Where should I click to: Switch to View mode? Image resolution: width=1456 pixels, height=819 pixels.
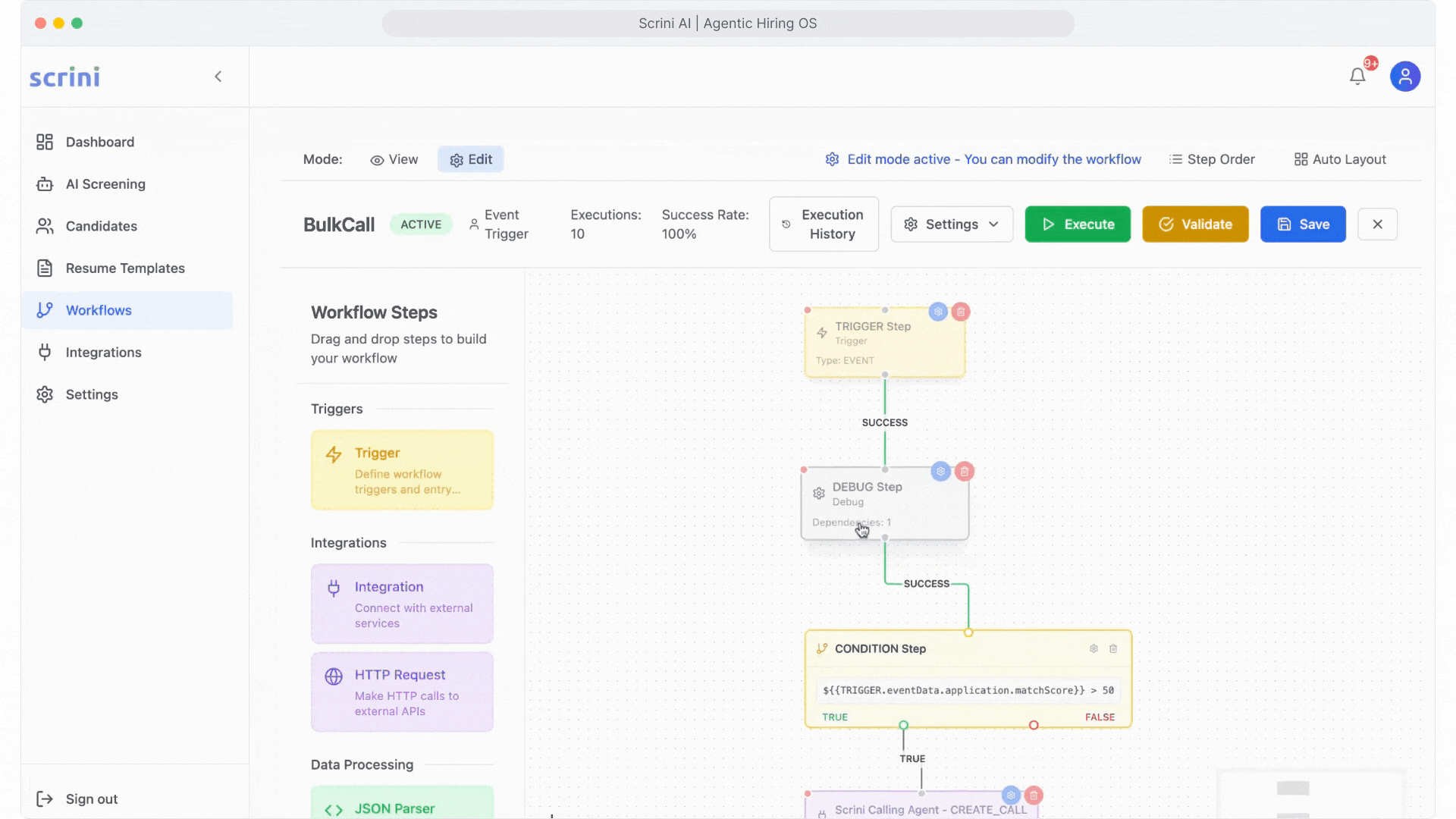point(394,160)
